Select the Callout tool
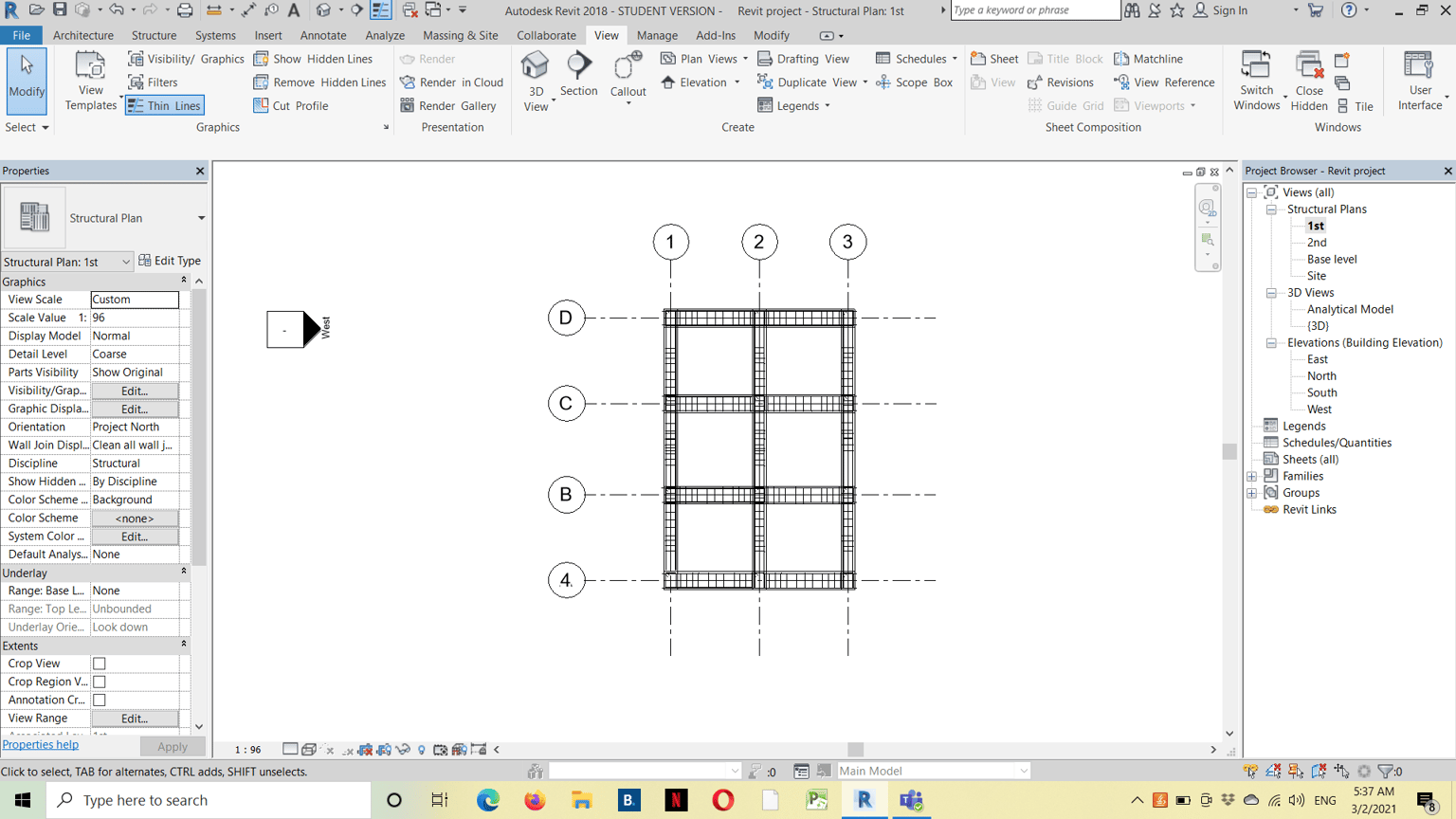The height and width of the screenshot is (819, 1456). pos(628,76)
